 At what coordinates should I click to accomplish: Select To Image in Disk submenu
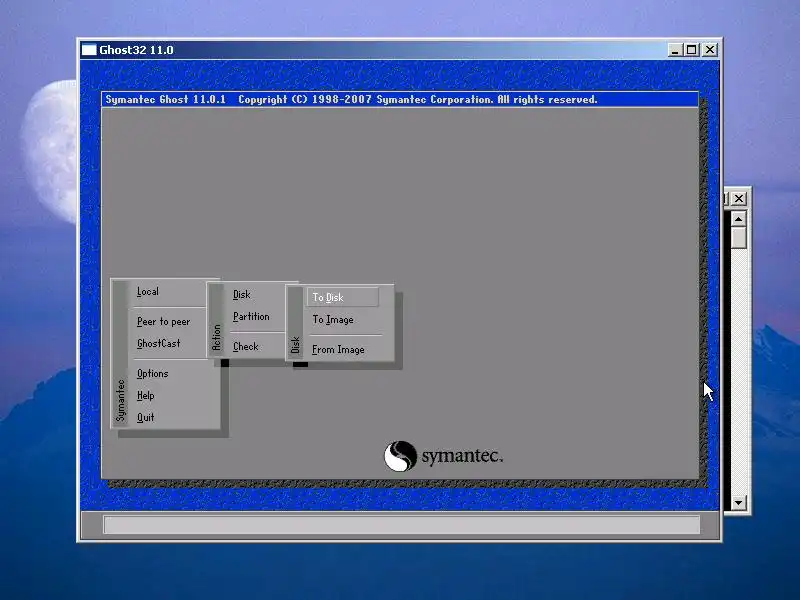pyautogui.click(x=333, y=320)
